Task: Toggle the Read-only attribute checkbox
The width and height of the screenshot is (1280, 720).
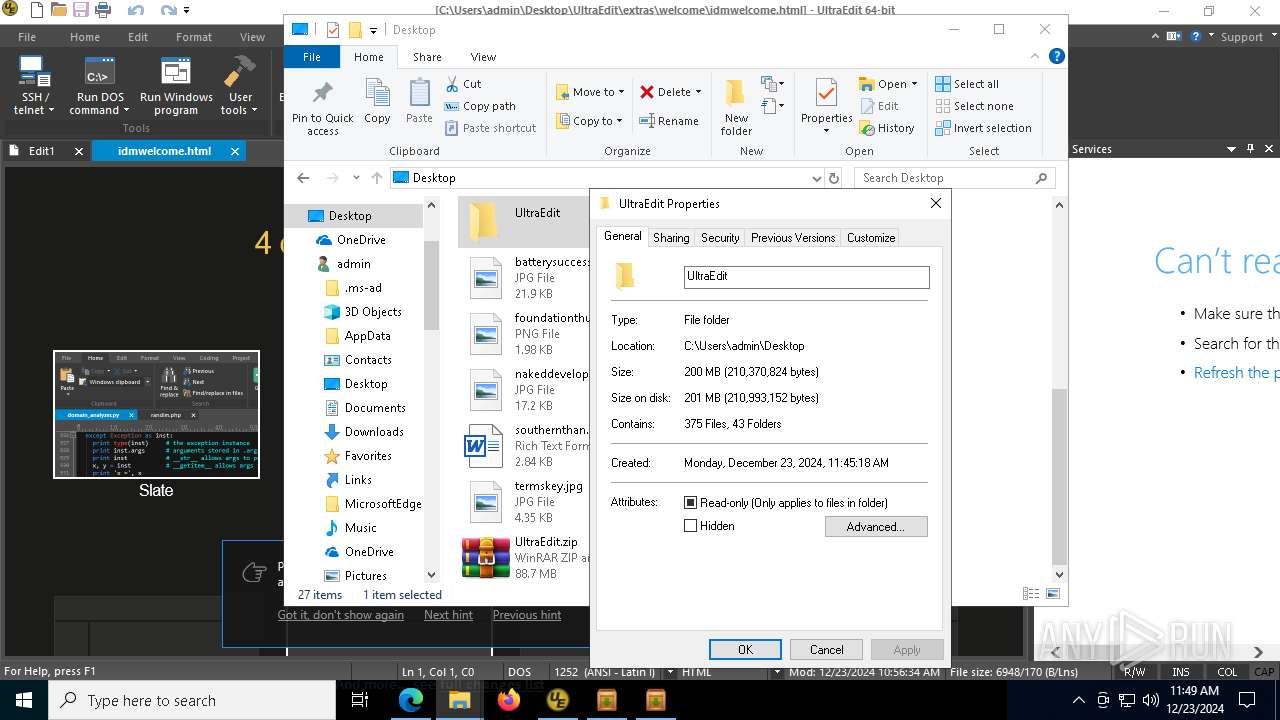Action: pos(690,503)
